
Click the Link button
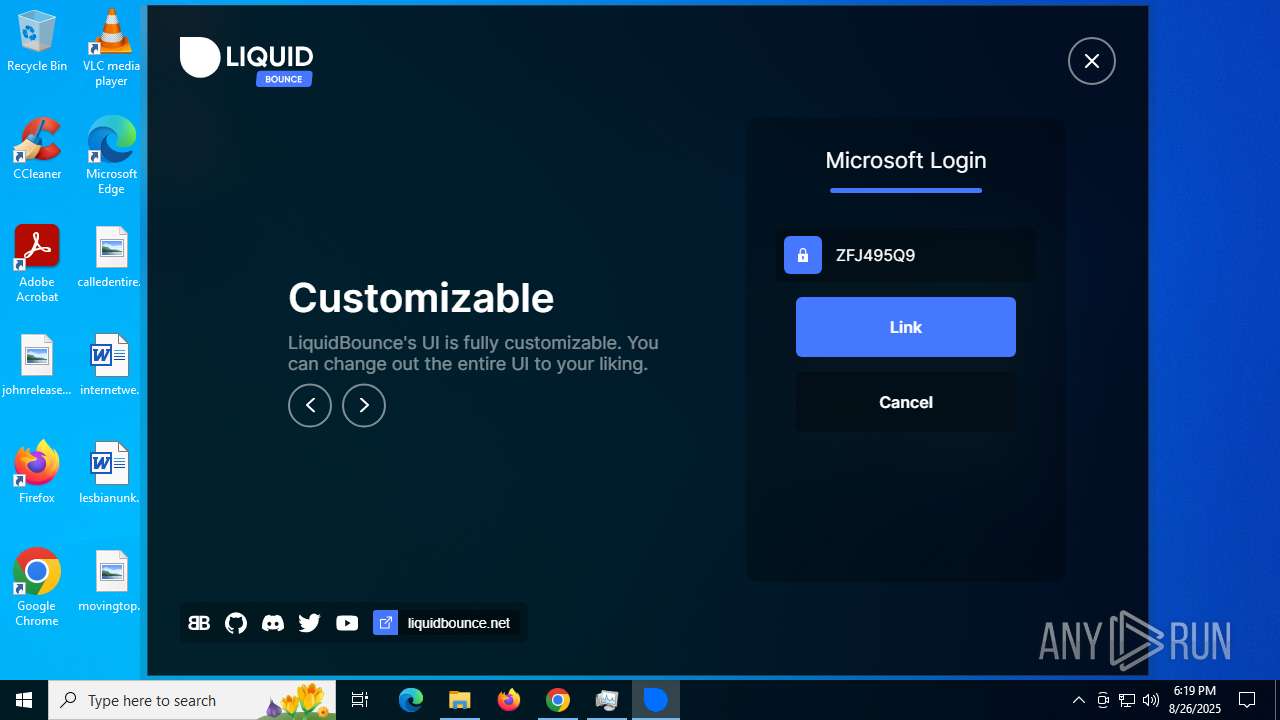(905, 327)
